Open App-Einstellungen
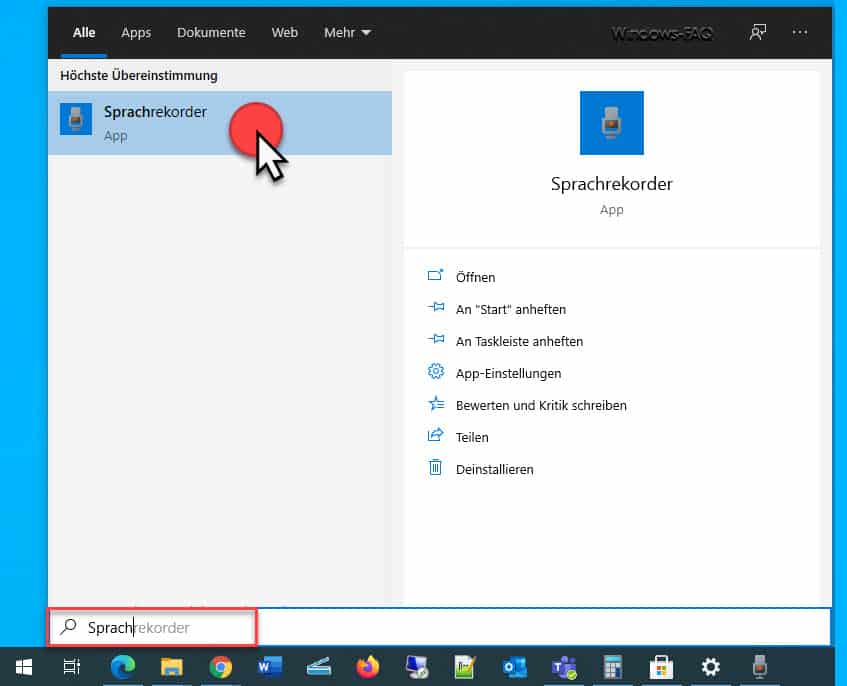This screenshot has width=847, height=686. 508,373
